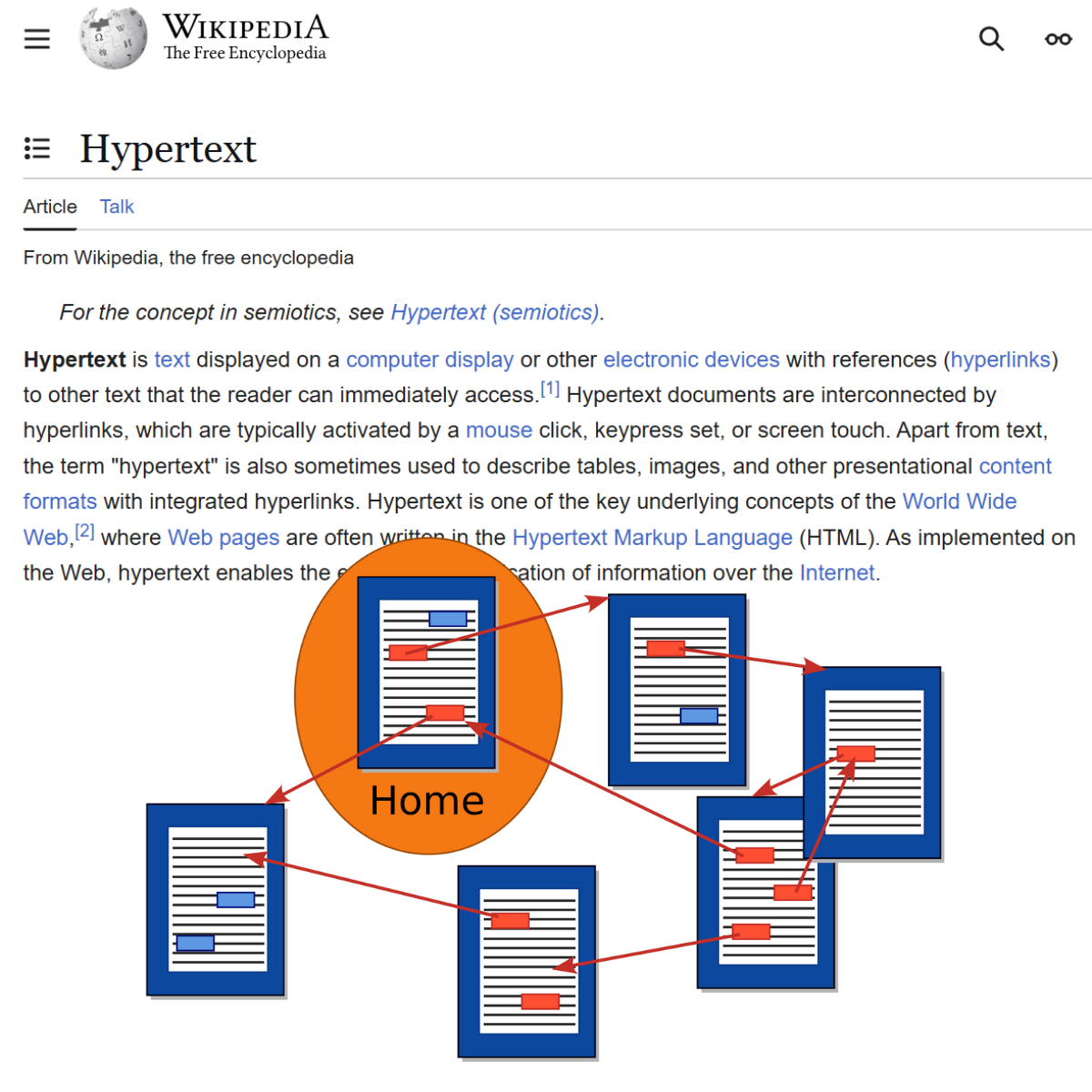Click 'From Wikipedia, the free encyclopedia' text
Screen dimensions: 1092x1092
(188, 258)
